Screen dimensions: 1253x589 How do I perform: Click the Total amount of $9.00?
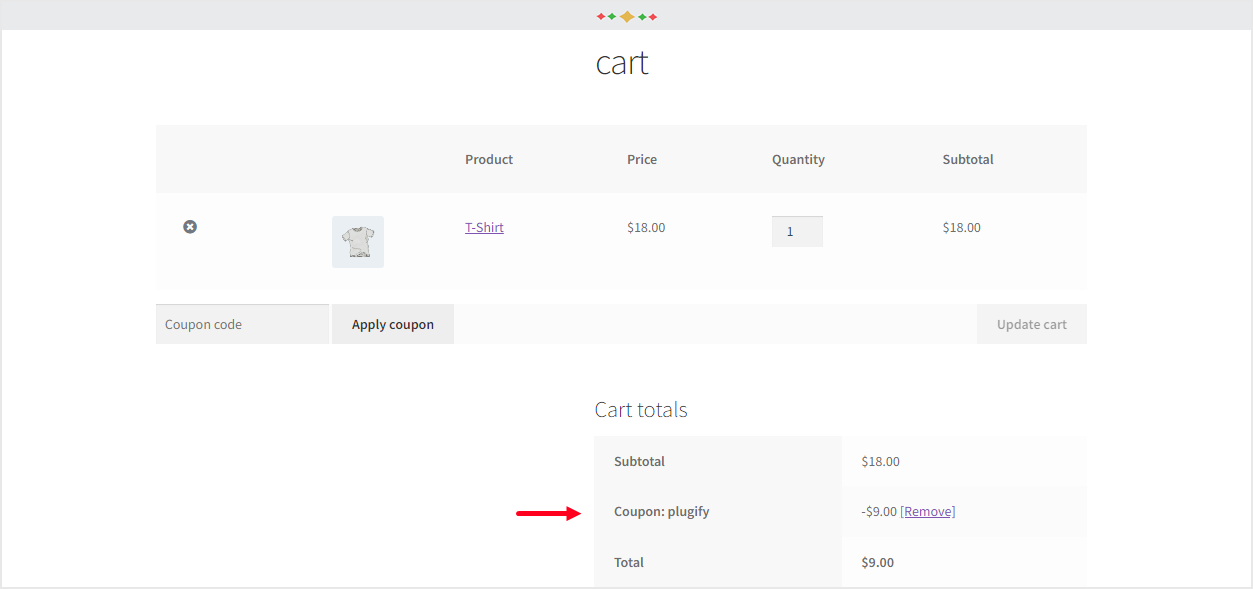[x=877, y=562]
